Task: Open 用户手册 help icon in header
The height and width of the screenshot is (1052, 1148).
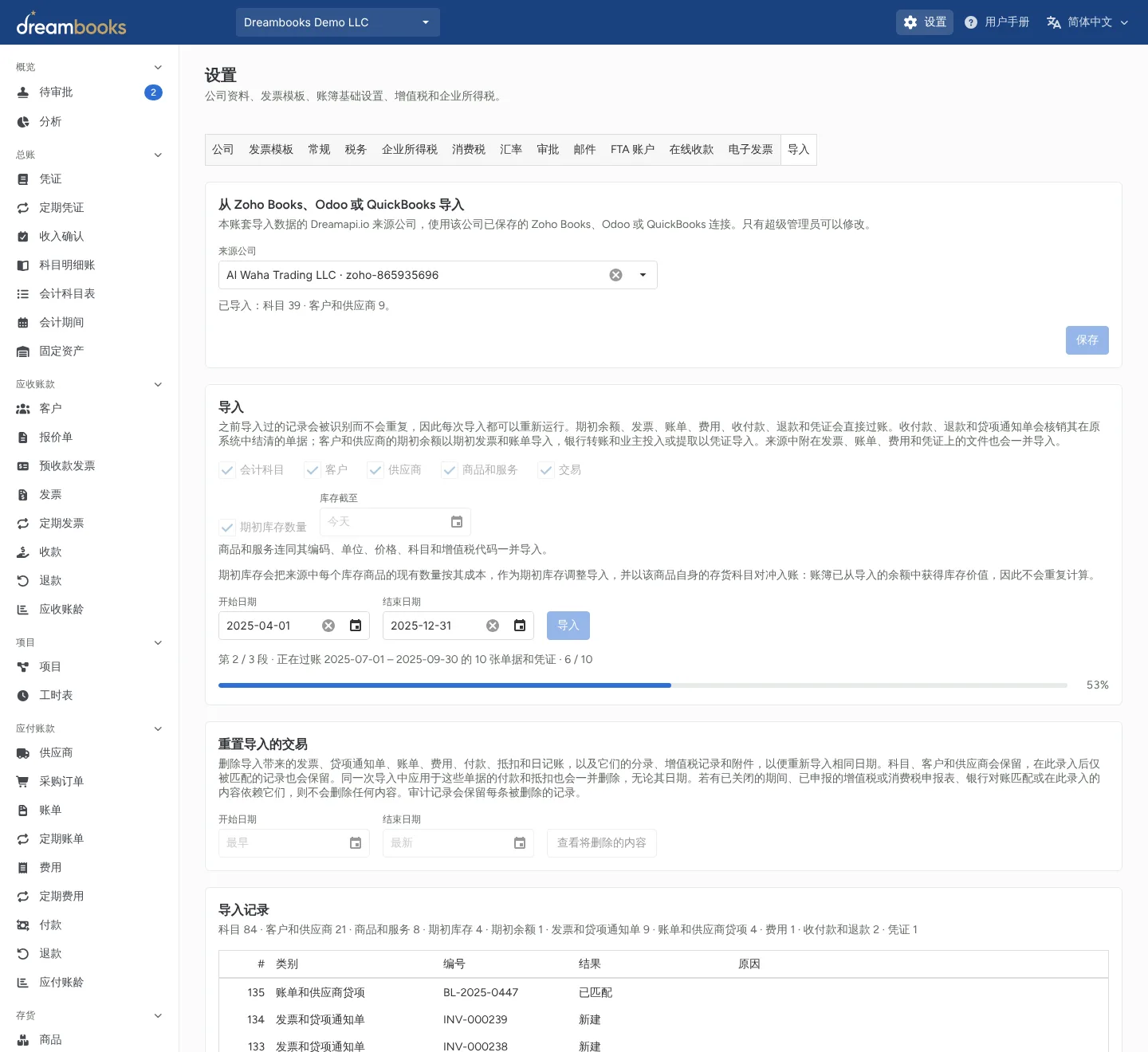Action: click(x=971, y=22)
